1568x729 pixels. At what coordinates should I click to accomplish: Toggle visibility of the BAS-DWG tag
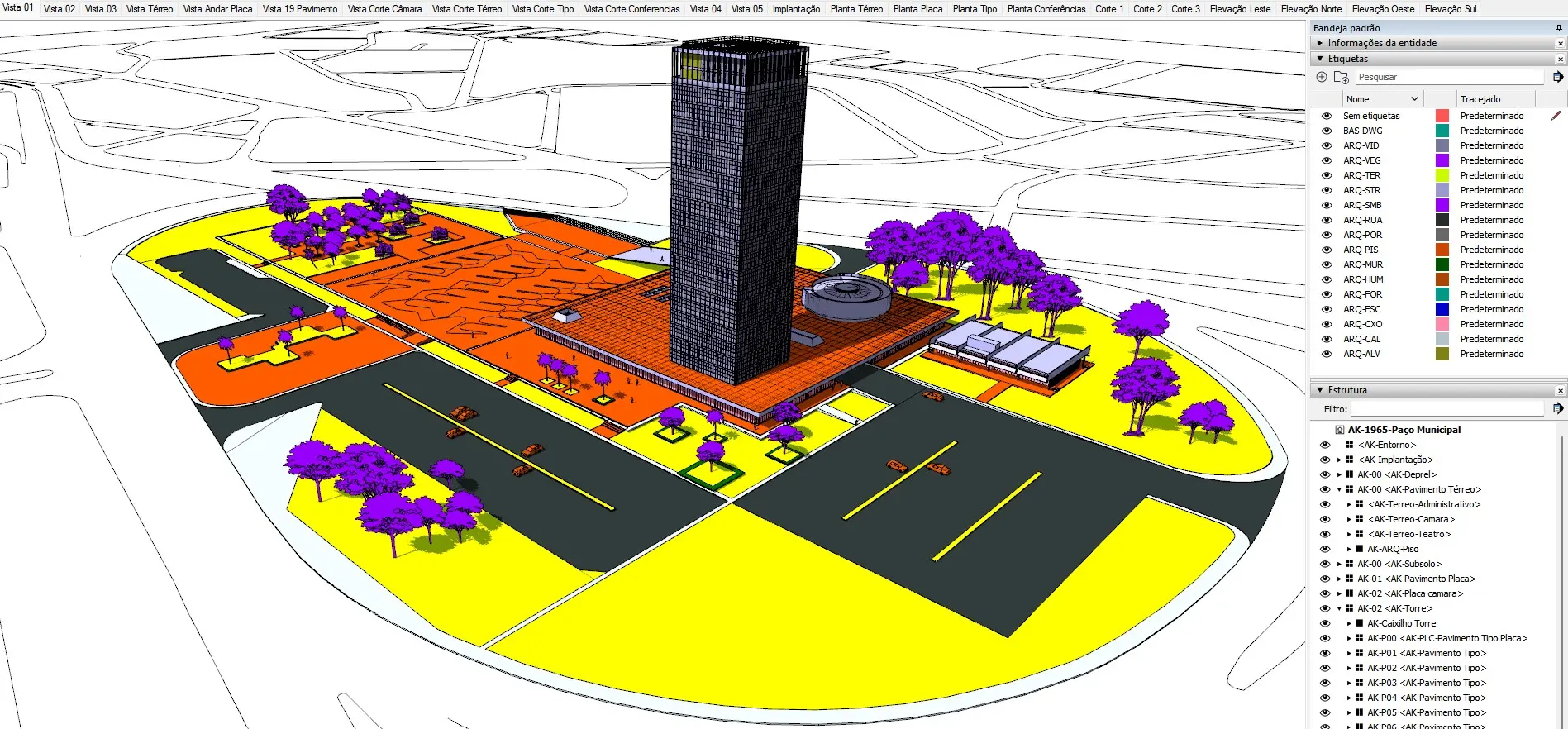tap(1327, 131)
